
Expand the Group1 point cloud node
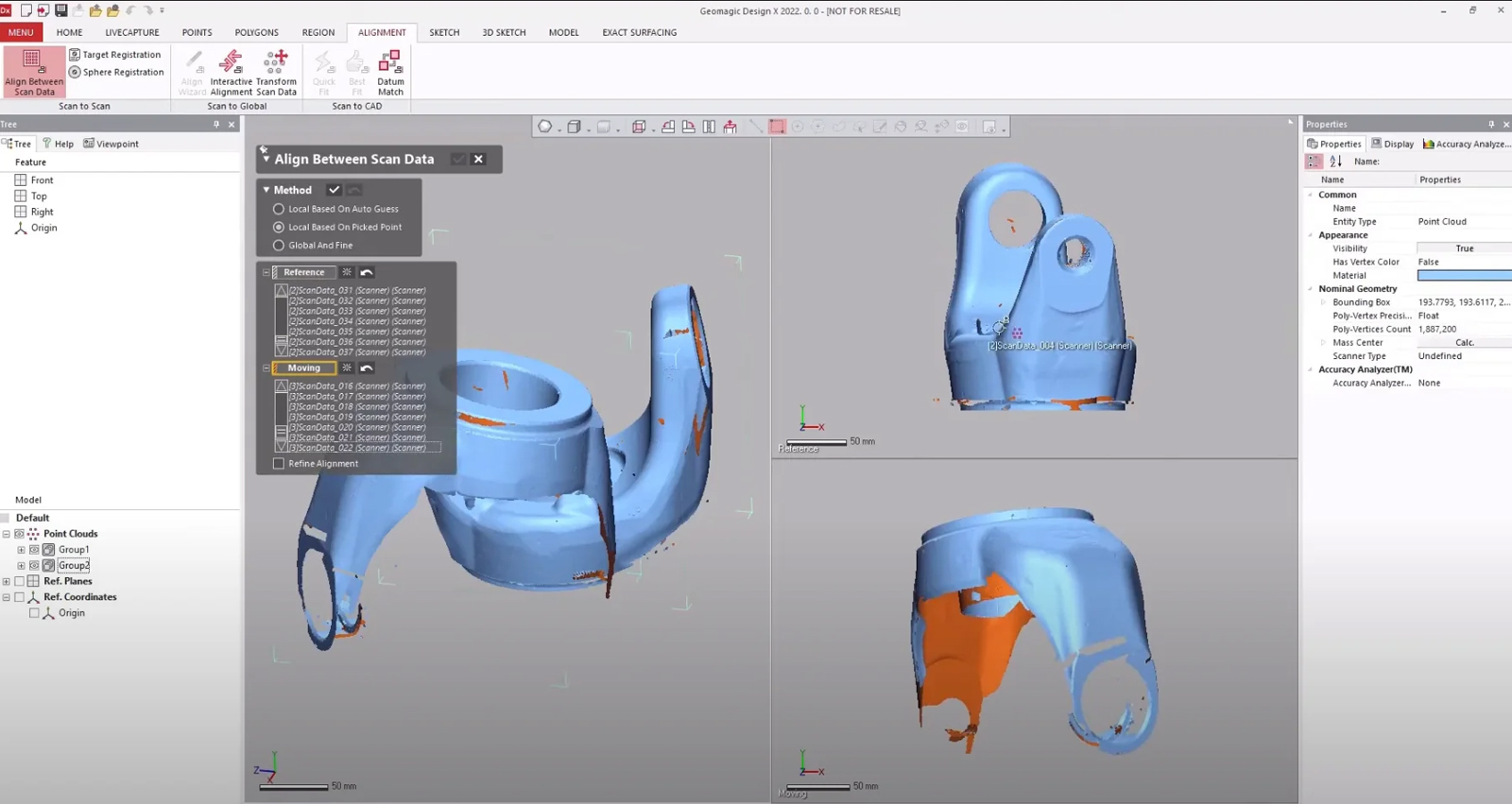coord(21,549)
